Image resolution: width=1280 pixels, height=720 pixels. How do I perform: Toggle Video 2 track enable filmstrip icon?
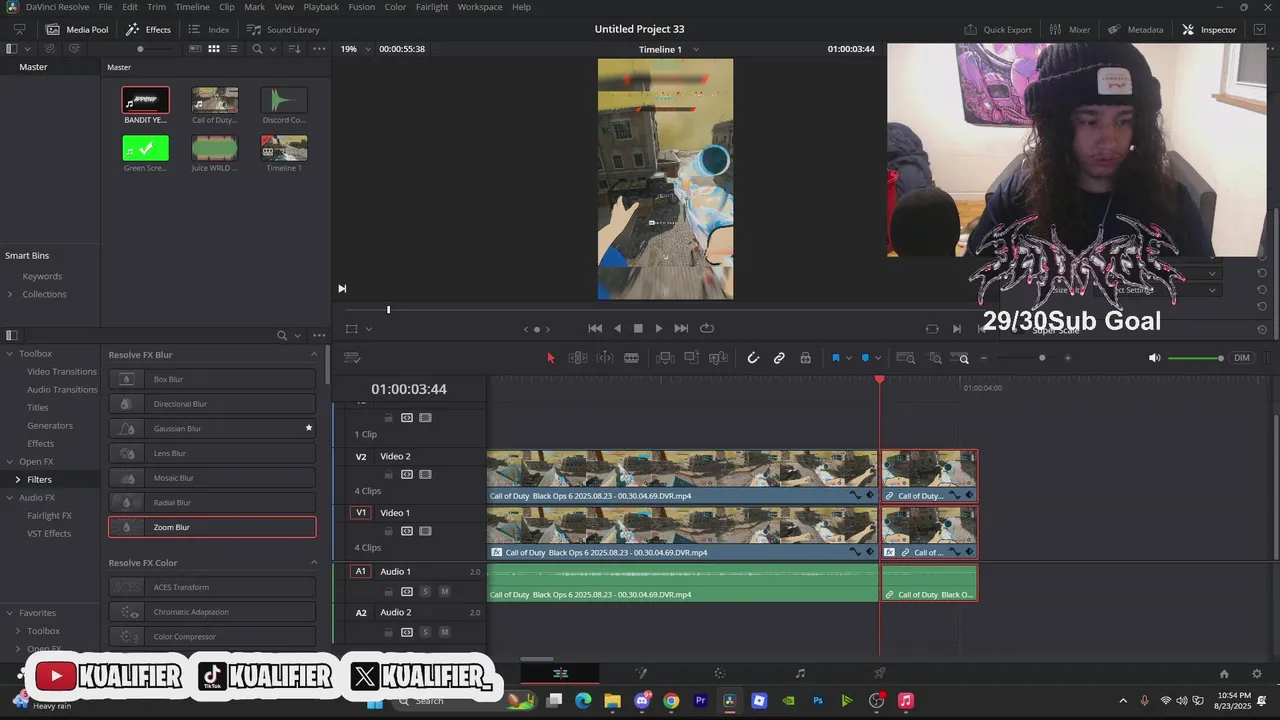tap(425, 474)
